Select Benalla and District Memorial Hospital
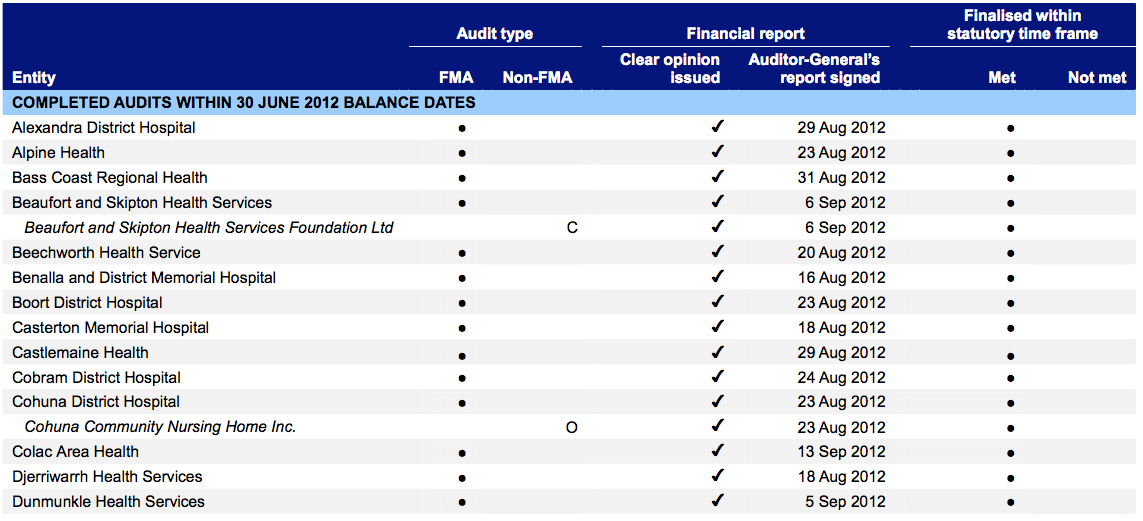This screenshot has width=1143, height=521. [144, 278]
